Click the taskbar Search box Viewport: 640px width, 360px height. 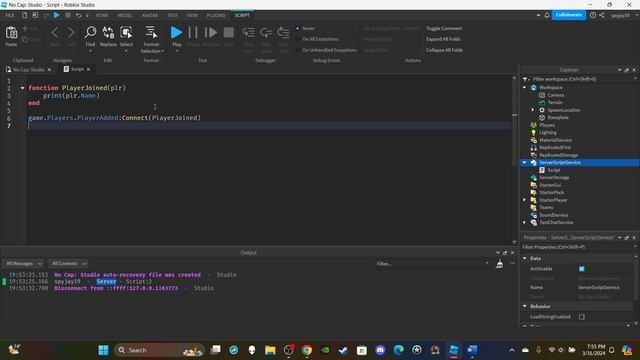[x=159, y=350]
